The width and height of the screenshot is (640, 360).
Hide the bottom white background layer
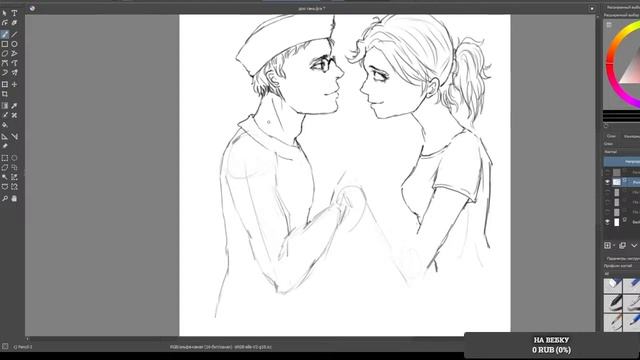607,222
